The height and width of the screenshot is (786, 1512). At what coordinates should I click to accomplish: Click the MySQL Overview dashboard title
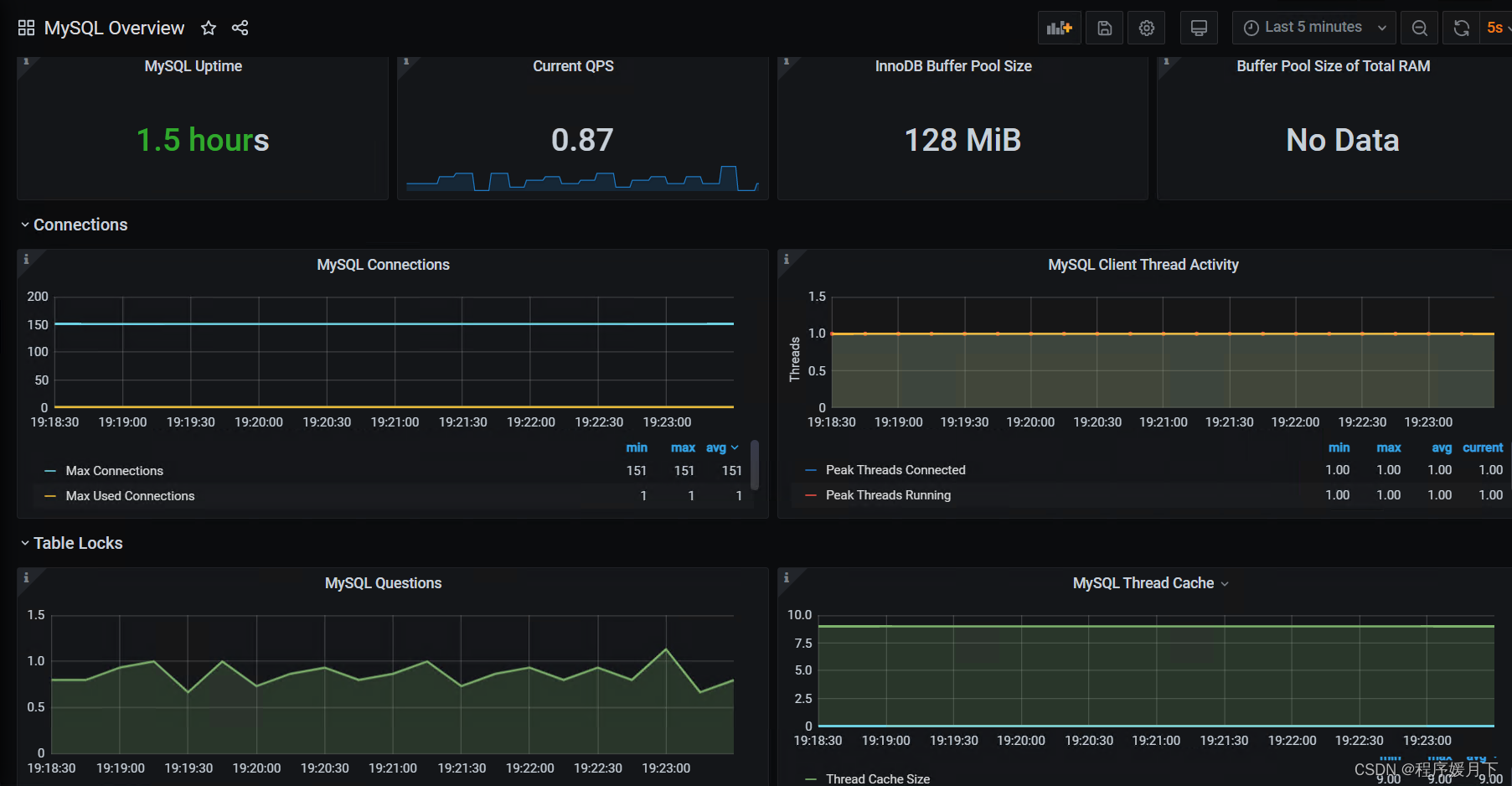click(114, 28)
